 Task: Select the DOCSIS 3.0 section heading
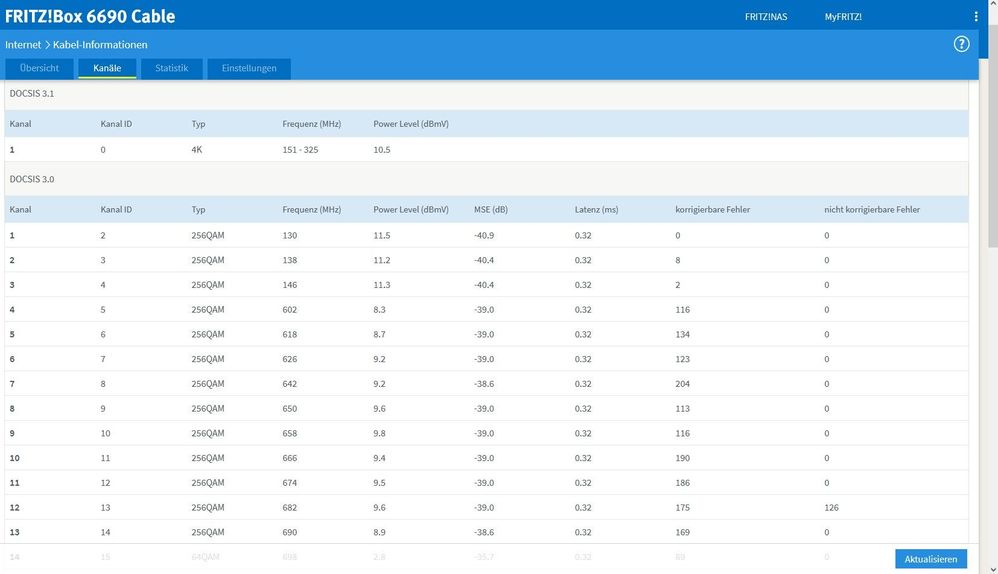click(32, 179)
